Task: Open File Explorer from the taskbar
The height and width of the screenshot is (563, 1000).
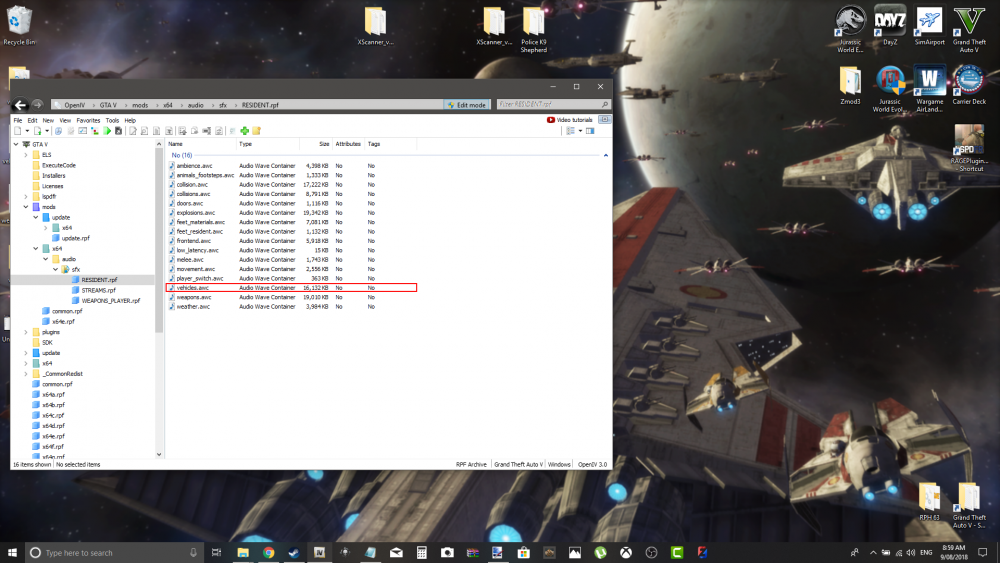Action: tap(243, 552)
